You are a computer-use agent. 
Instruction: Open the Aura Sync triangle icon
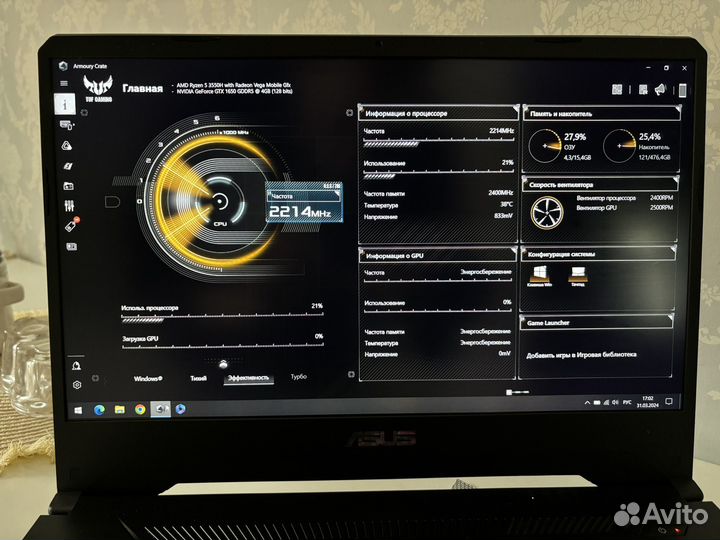(67, 146)
